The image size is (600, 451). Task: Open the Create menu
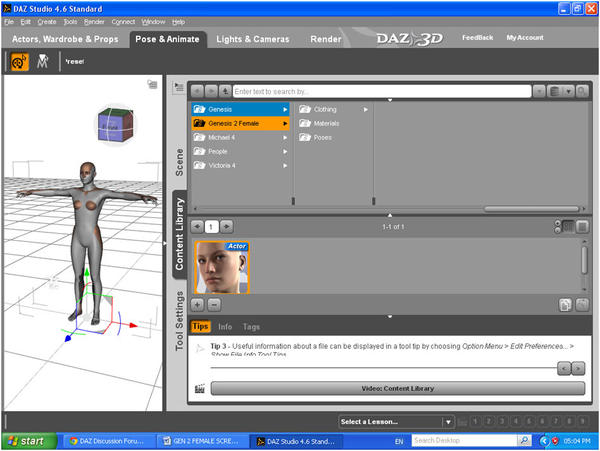click(x=47, y=22)
